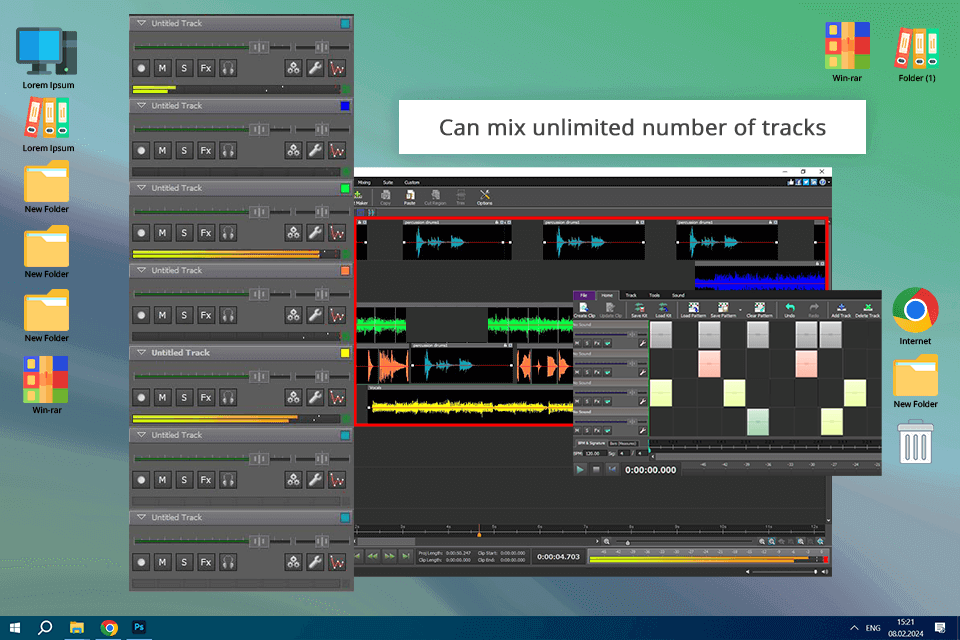Enable headphone monitoring on green-swatch Untitled Track
Viewport: 960px width, 640px height.
click(228, 233)
